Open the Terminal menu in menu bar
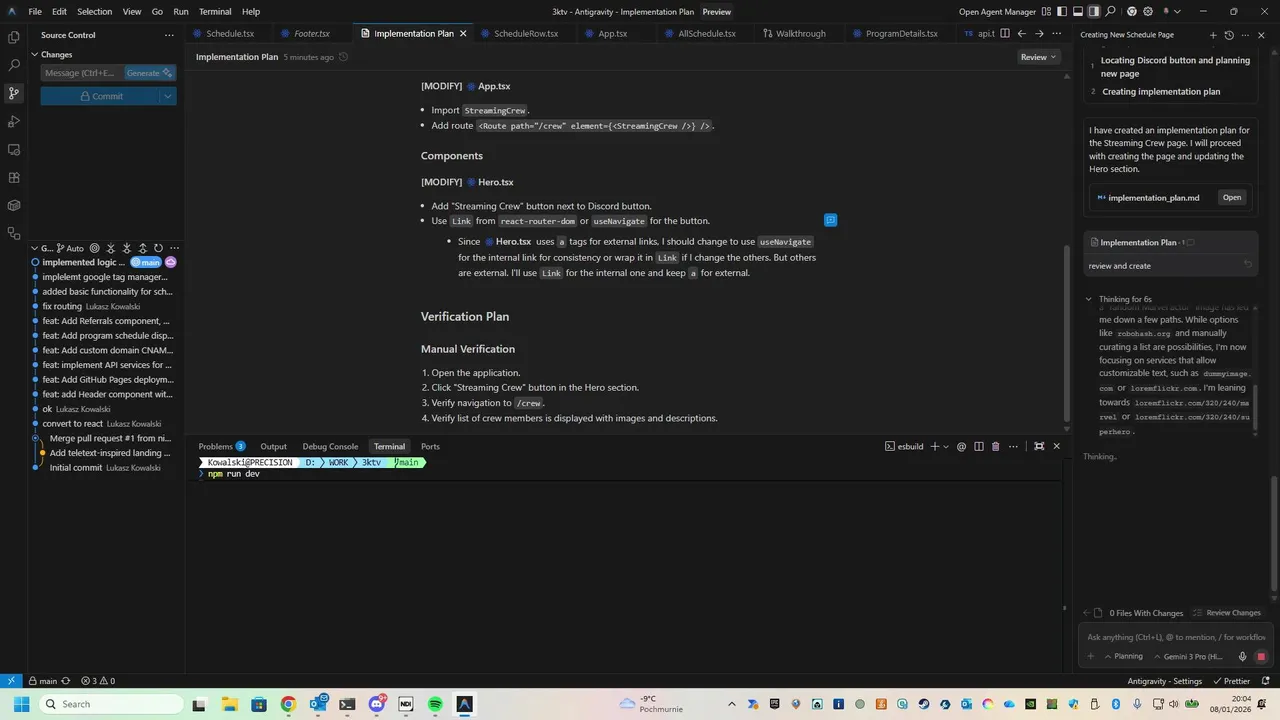Viewport: 1280px width, 720px height. pos(215,12)
